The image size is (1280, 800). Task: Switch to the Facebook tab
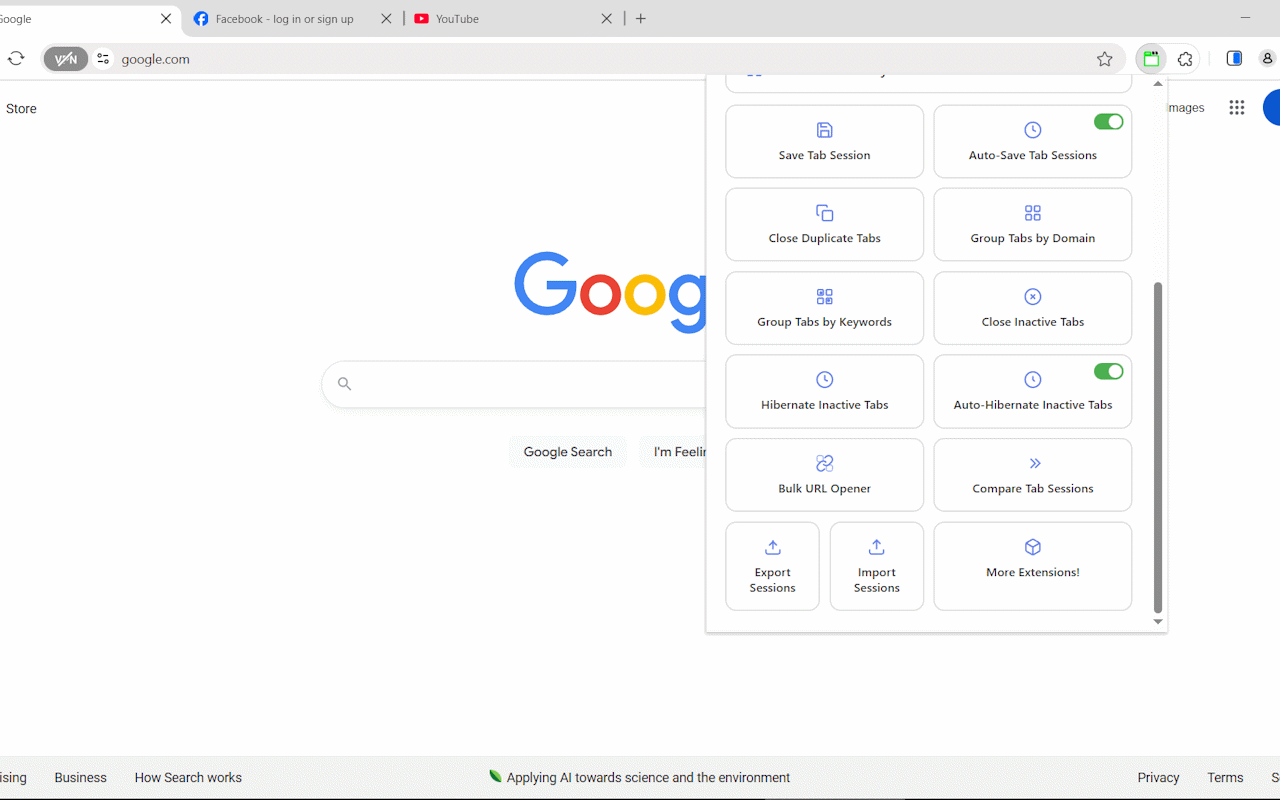click(x=283, y=19)
